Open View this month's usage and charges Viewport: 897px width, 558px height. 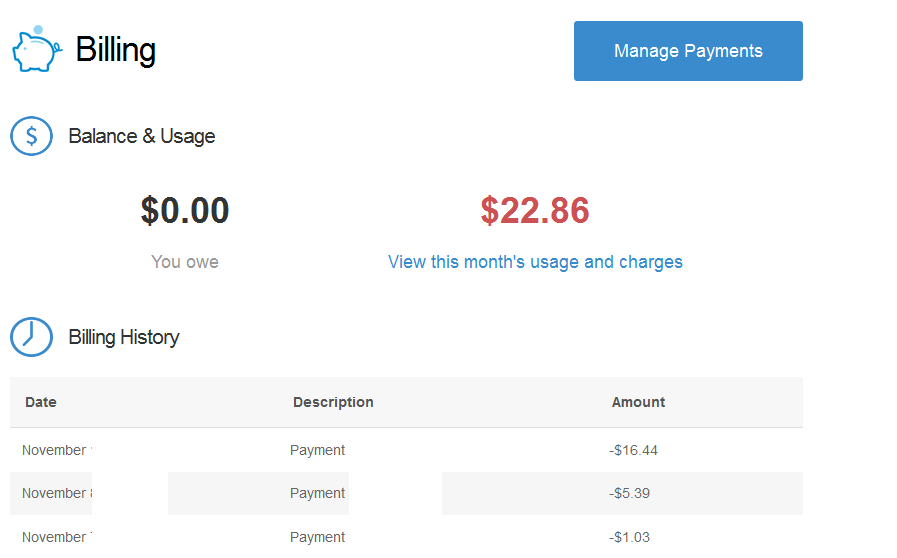click(535, 262)
